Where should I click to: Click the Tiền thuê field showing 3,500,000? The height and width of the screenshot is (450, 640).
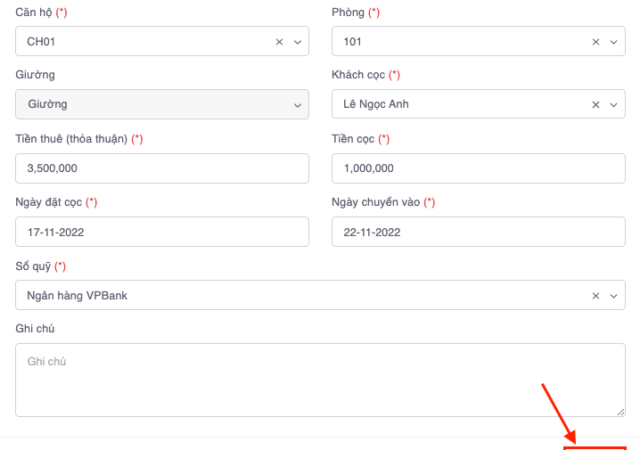pos(162,168)
